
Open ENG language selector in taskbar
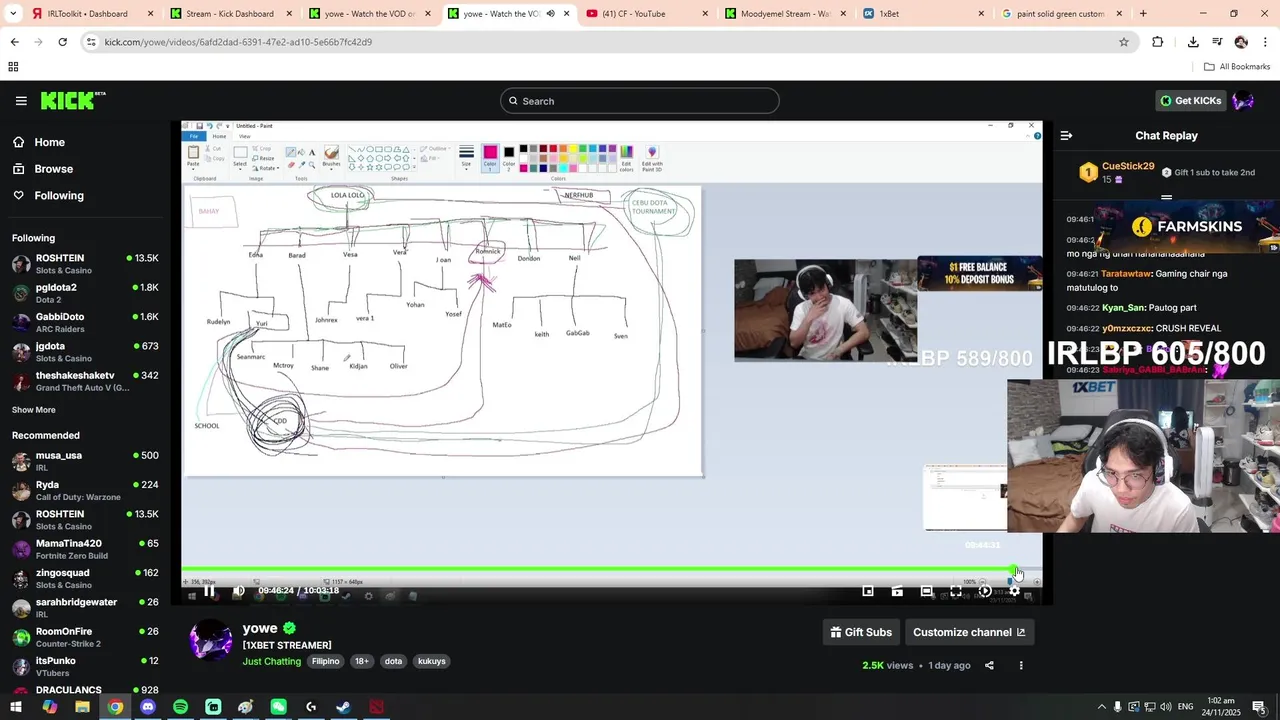(x=1185, y=707)
